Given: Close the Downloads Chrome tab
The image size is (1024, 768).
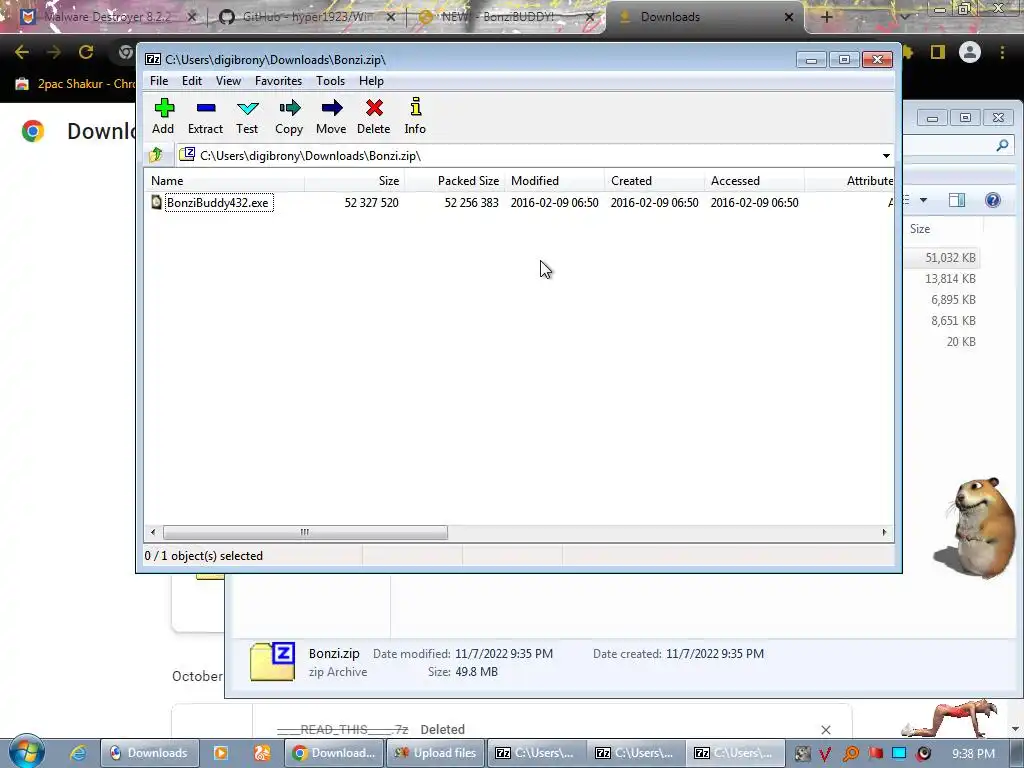Looking at the screenshot, I should (x=789, y=18).
